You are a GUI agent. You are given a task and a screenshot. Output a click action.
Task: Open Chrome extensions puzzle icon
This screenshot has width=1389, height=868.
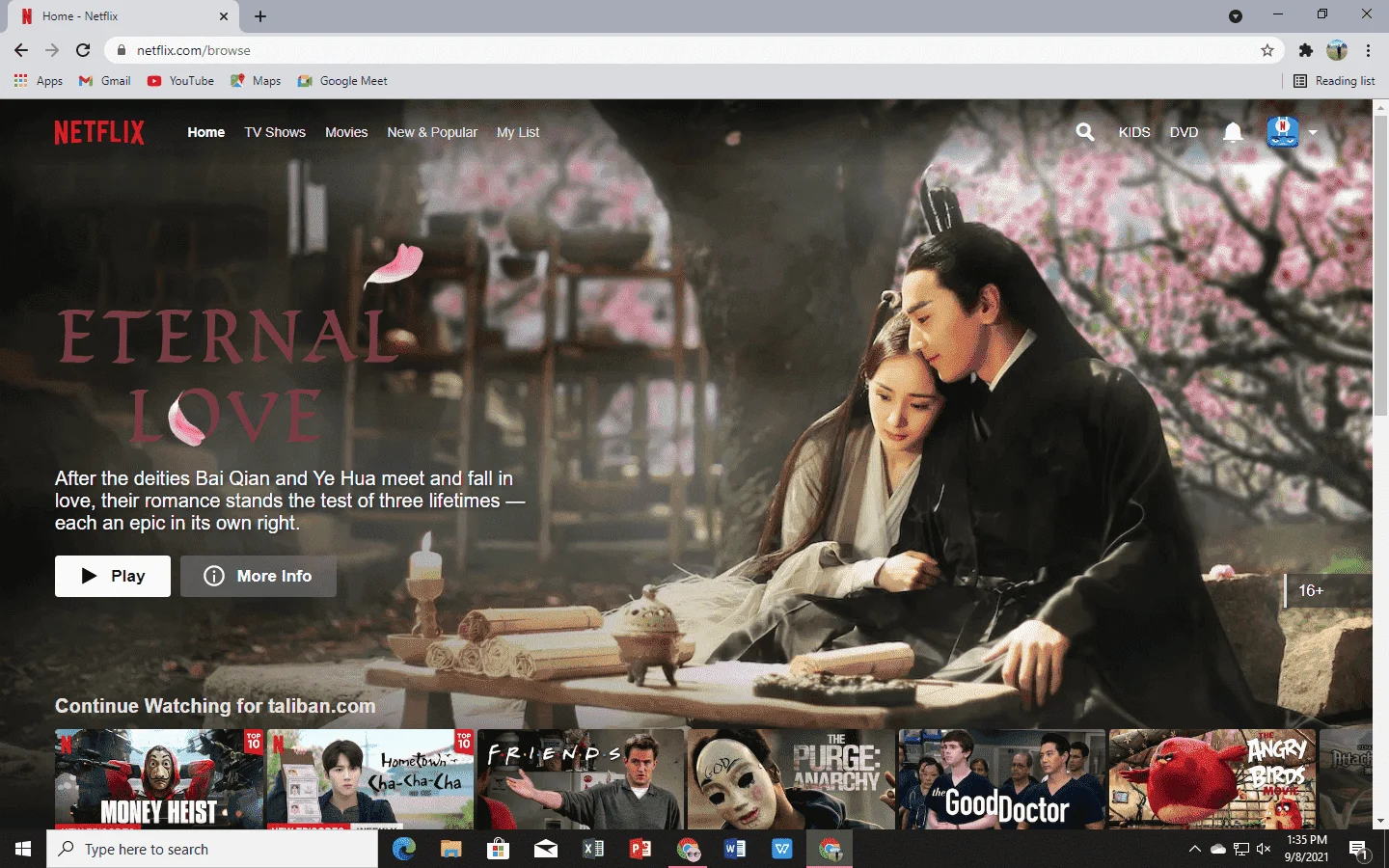pos(1306,50)
